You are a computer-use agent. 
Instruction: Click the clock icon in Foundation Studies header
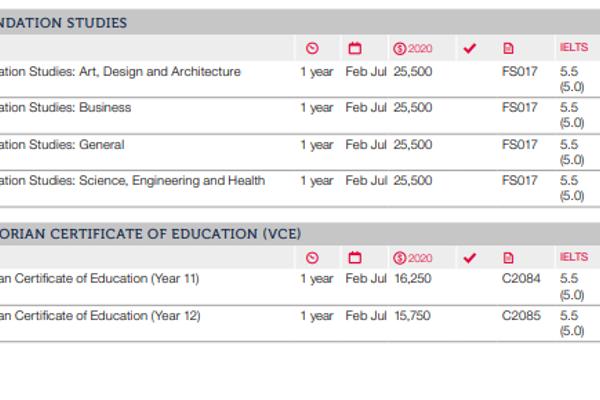(311, 48)
